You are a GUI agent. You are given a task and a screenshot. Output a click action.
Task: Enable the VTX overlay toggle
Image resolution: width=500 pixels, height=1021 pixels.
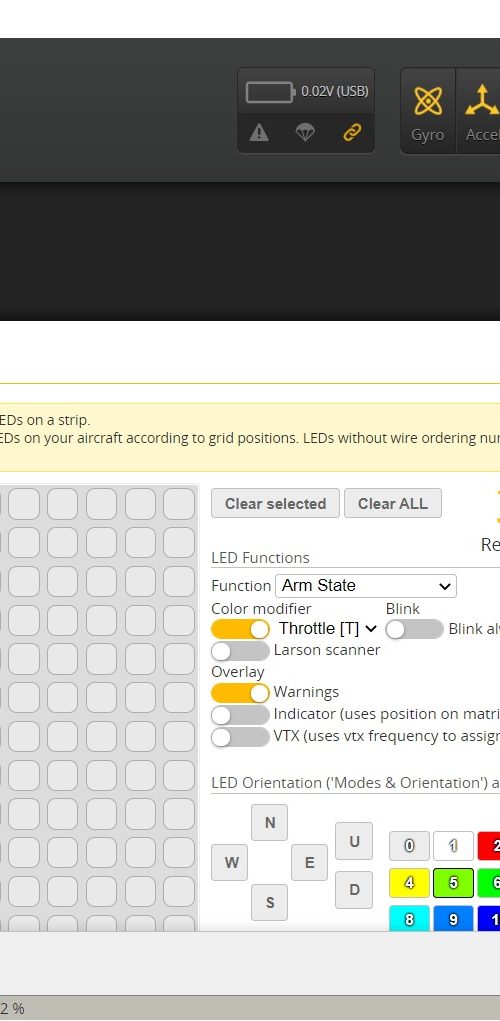240,737
